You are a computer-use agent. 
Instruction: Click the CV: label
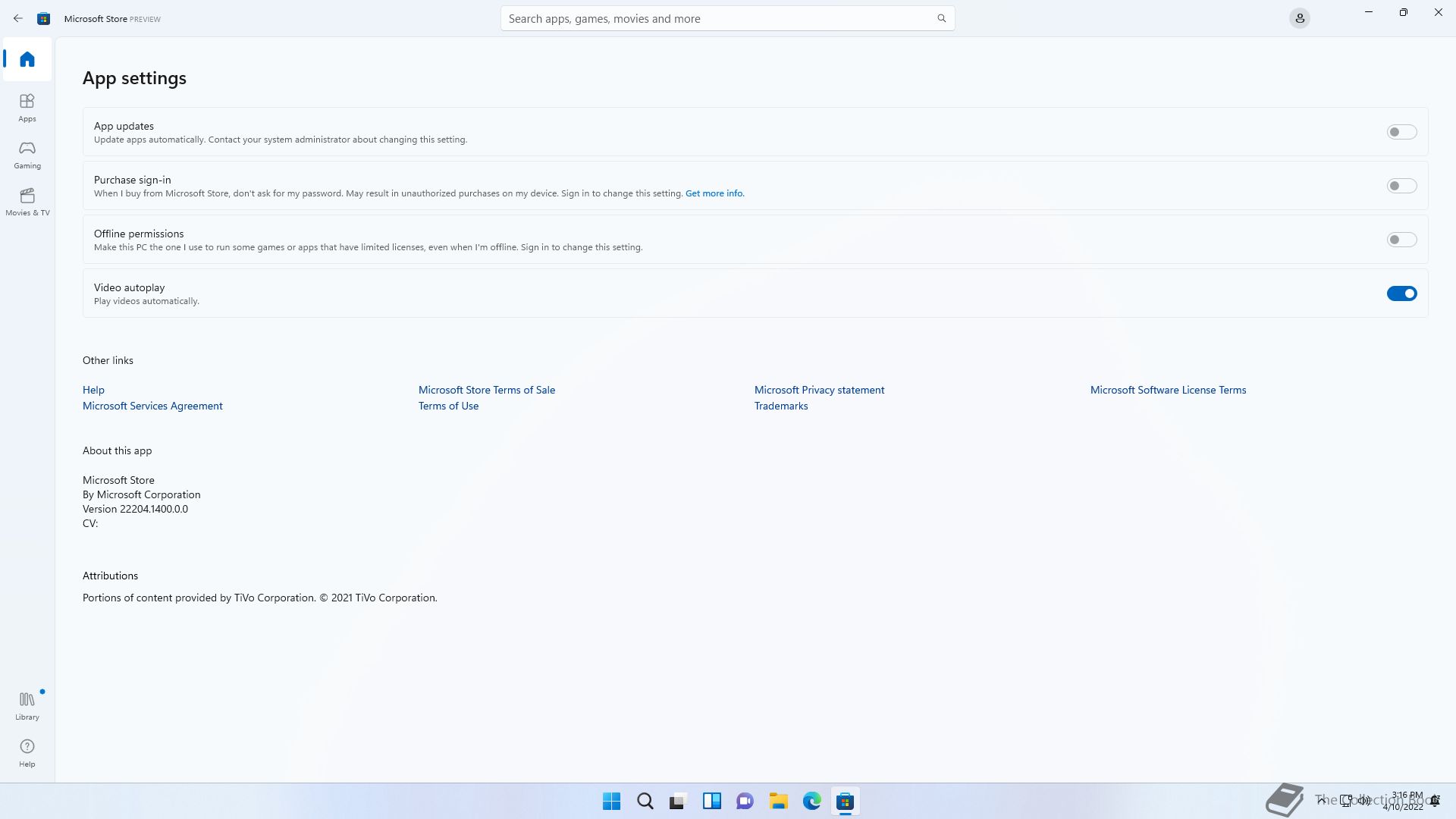(x=90, y=523)
